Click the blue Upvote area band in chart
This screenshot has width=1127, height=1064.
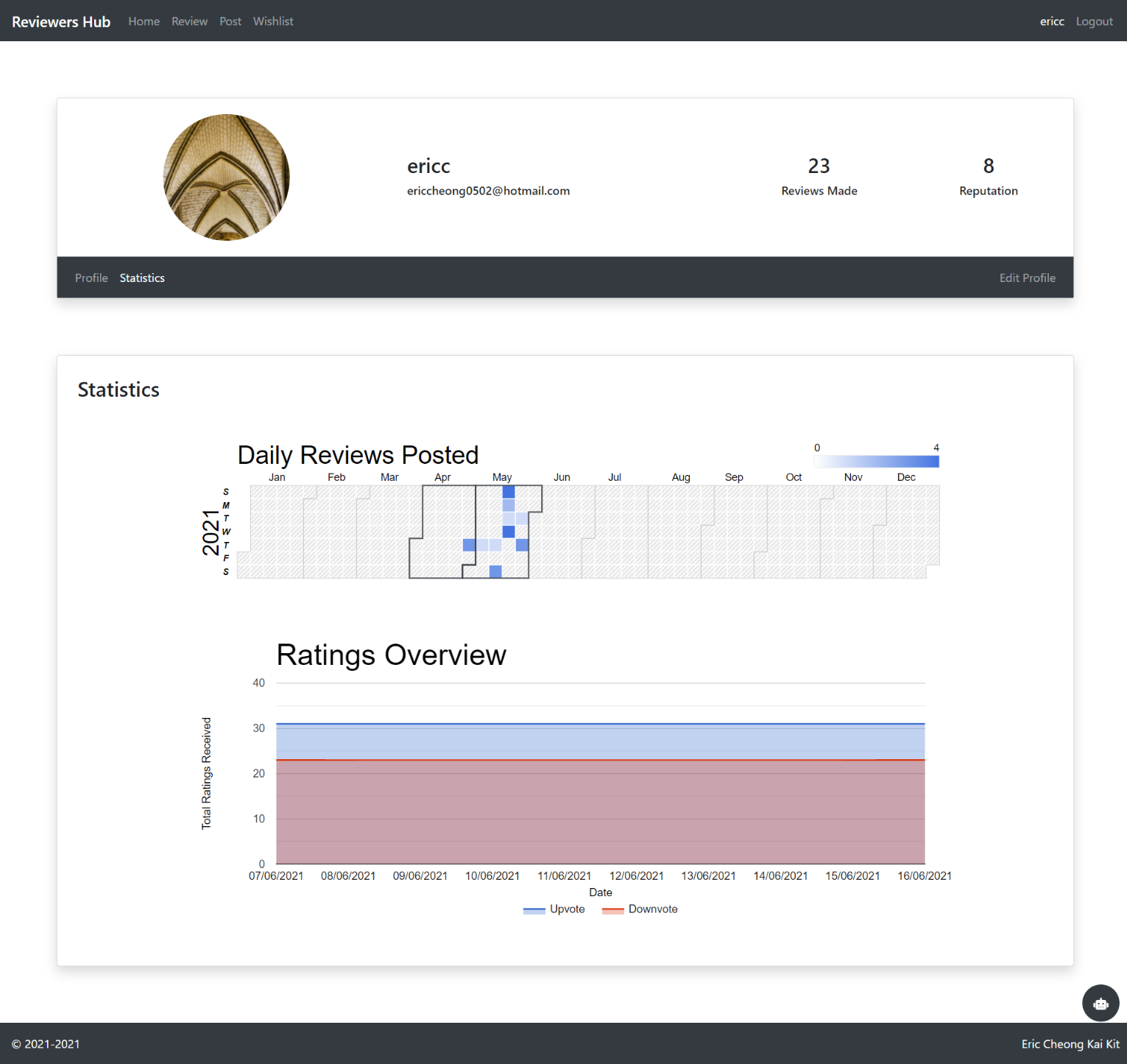(x=601, y=741)
